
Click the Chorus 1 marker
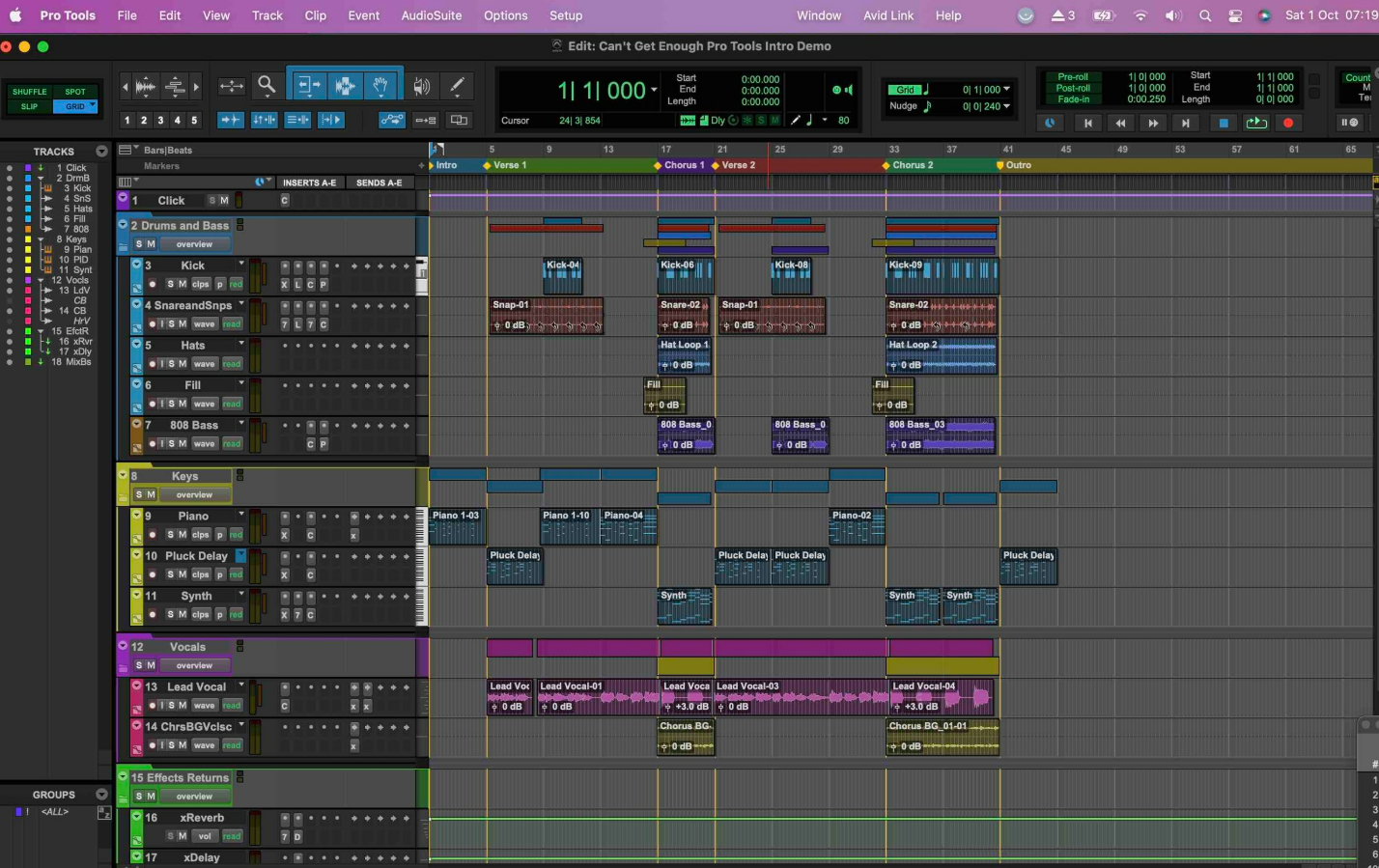(x=681, y=165)
